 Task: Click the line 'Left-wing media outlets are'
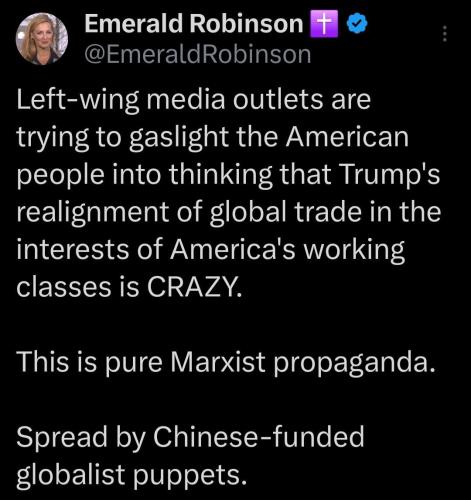pos(194,99)
